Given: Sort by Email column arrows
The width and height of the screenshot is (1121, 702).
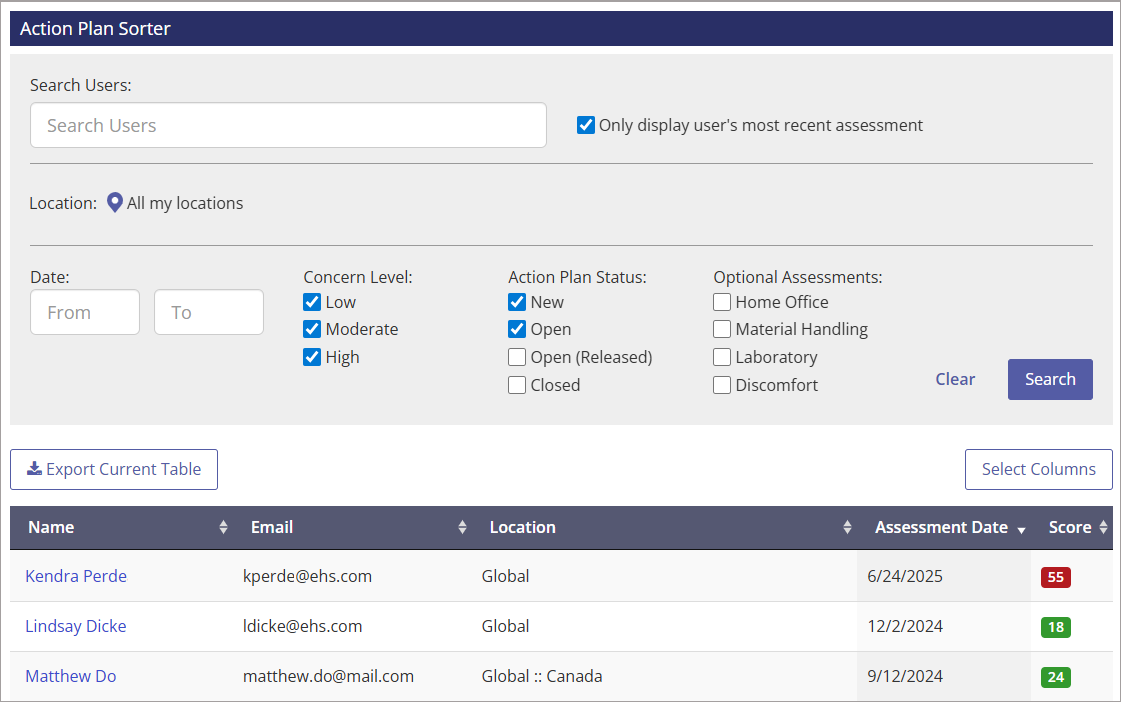Looking at the screenshot, I should [462, 528].
